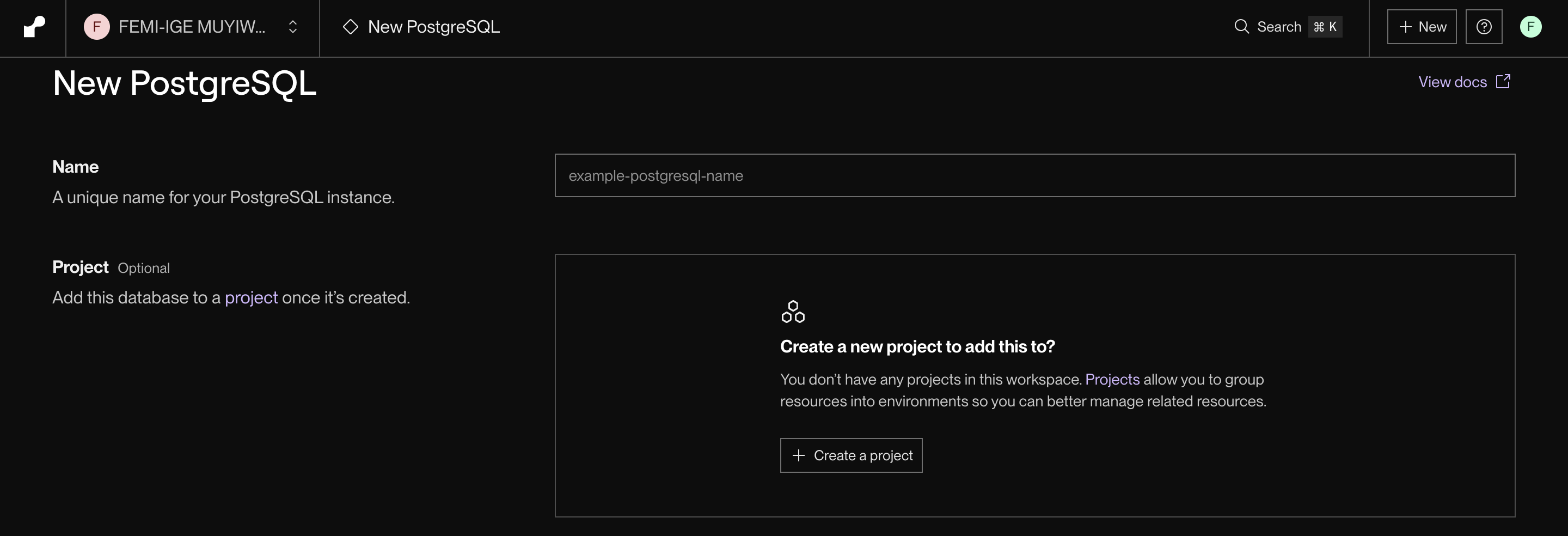Open the green F user profile avatar
Screen dimensions: 1568x536
point(1530,27)
